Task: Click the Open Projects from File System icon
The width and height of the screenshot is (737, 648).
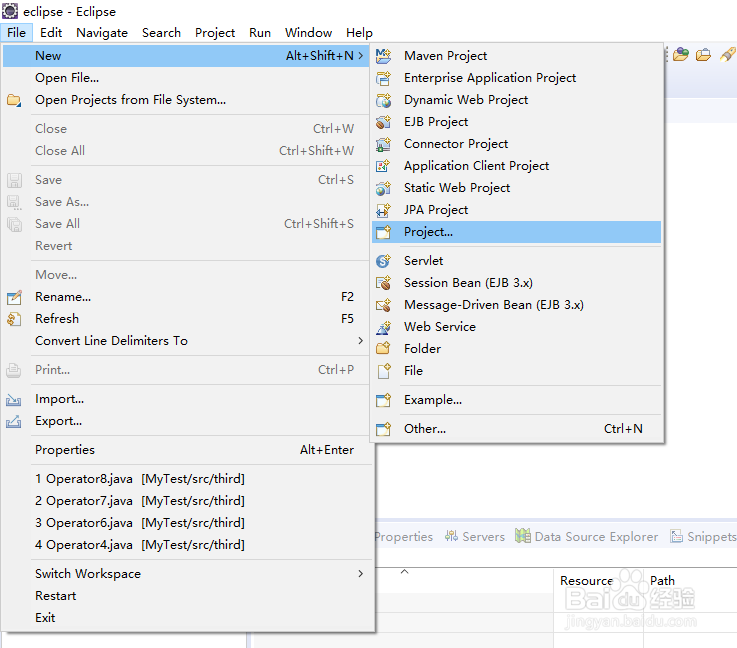Action: click(x=14, y=100)
